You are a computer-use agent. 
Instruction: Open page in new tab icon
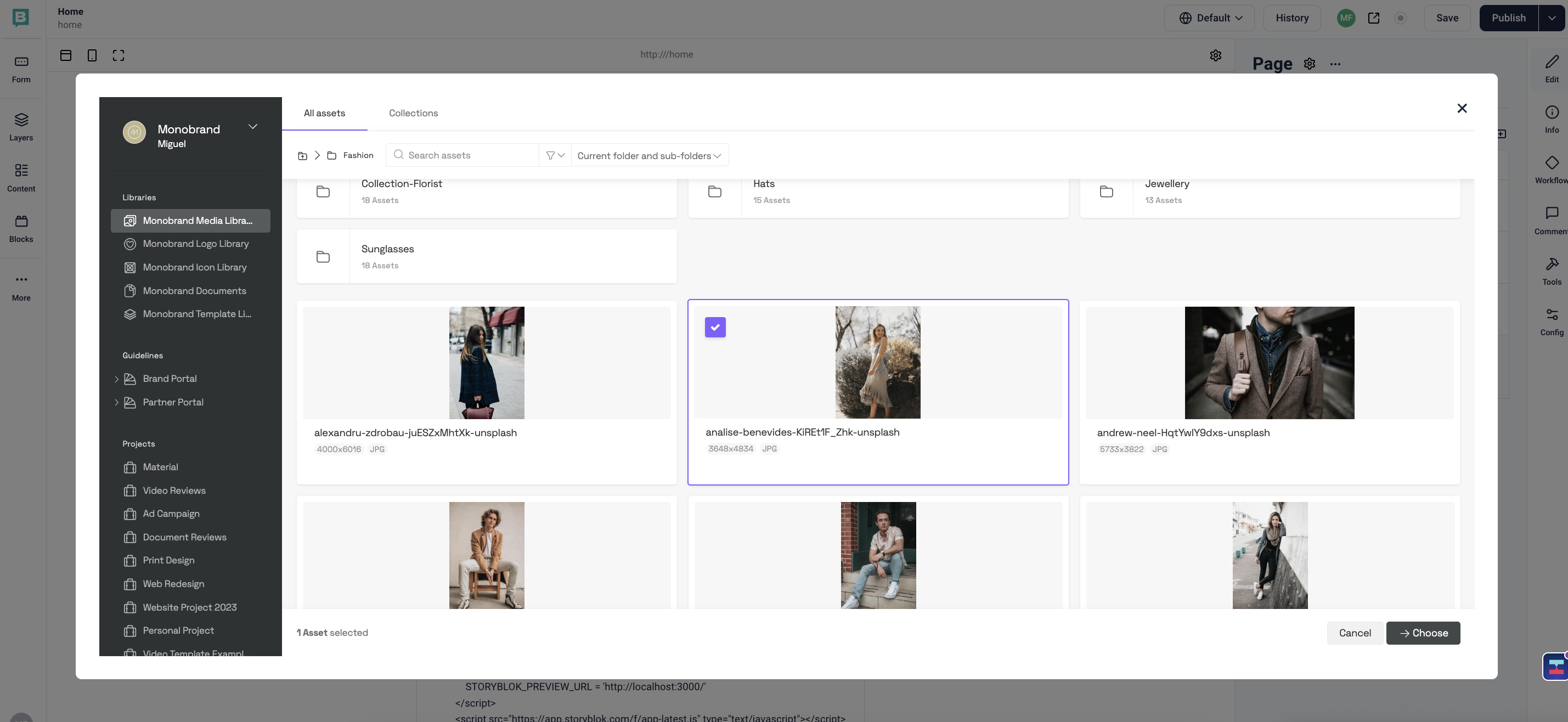coord(1374,18)
